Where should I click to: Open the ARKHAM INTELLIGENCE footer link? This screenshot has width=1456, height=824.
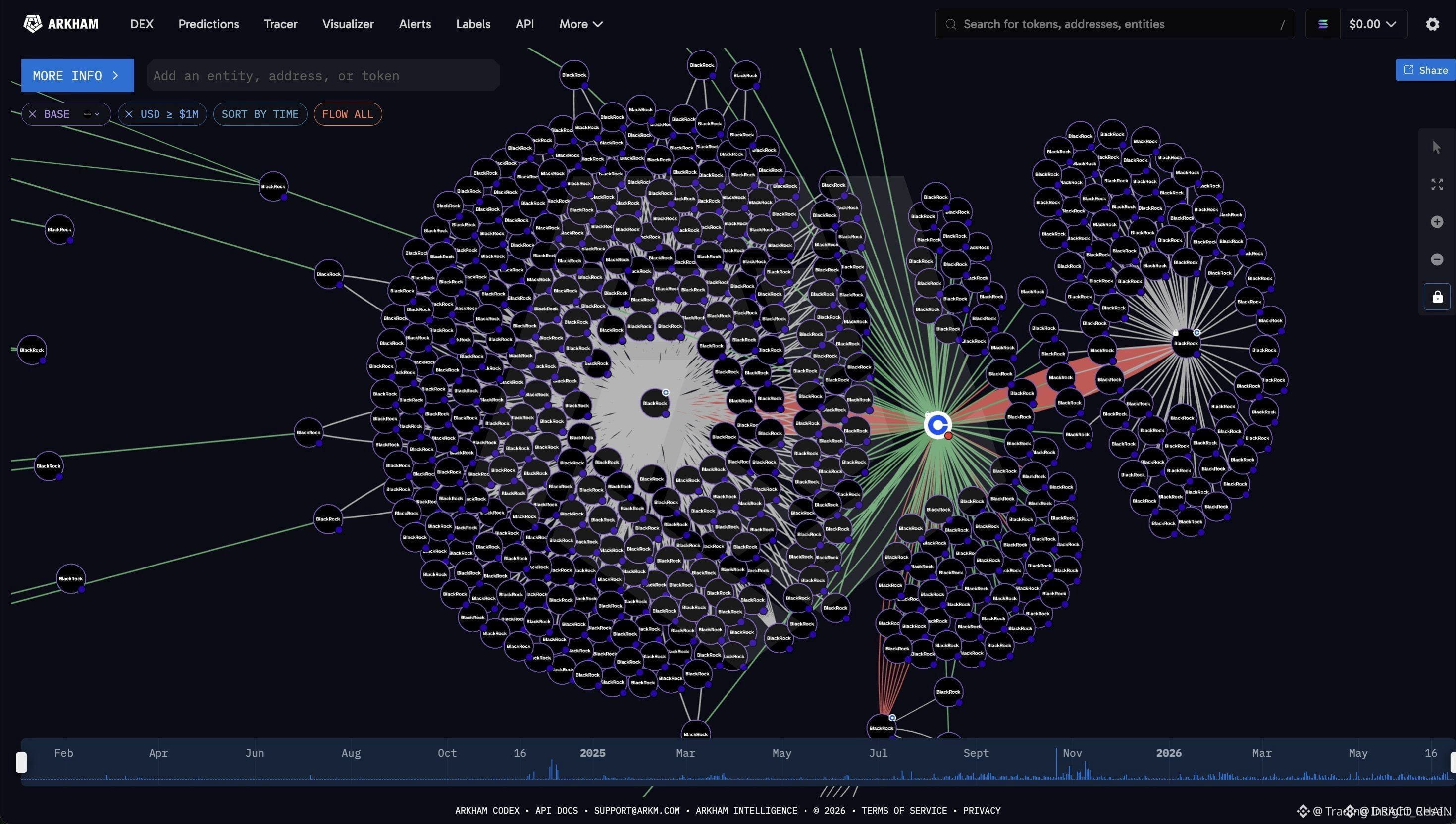pyautogui.click(x=746, y=811)
